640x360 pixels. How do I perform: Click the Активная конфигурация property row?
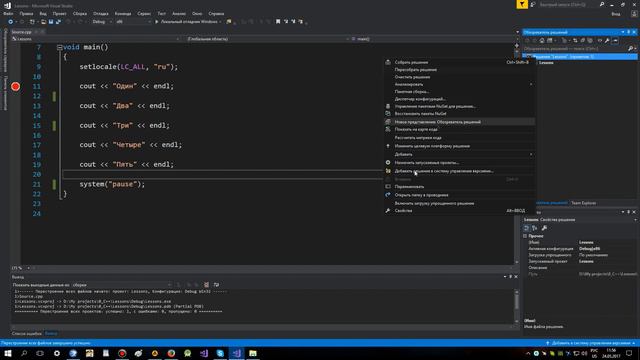pos(580,249)
